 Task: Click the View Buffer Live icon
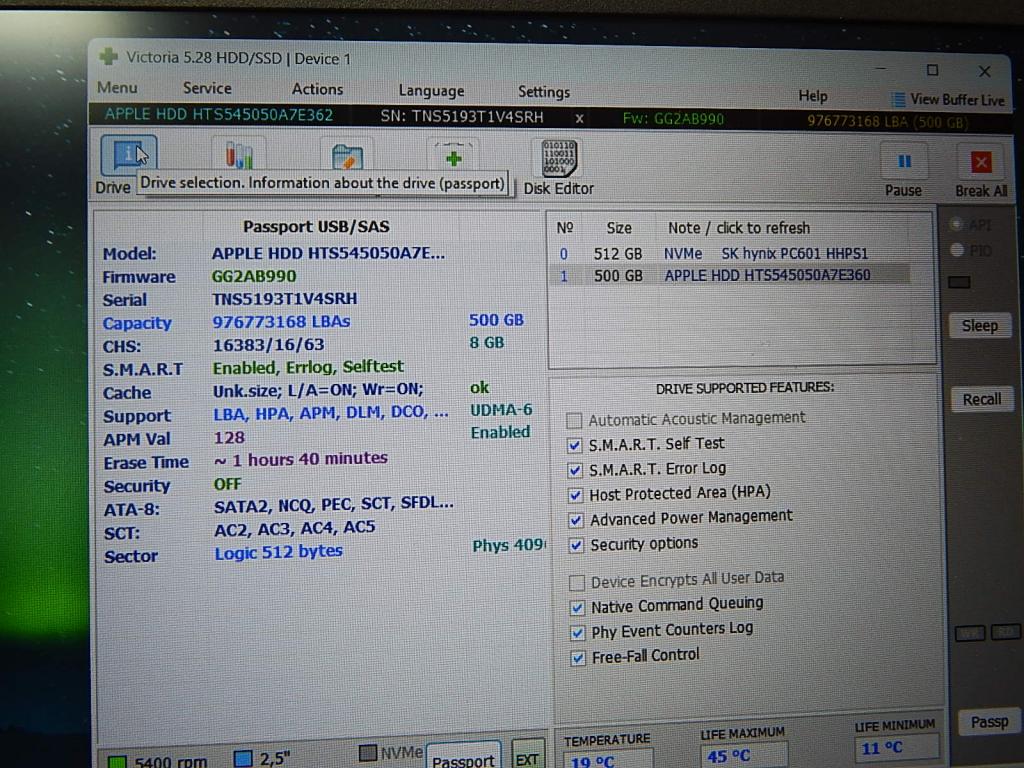tap(899, 99)
